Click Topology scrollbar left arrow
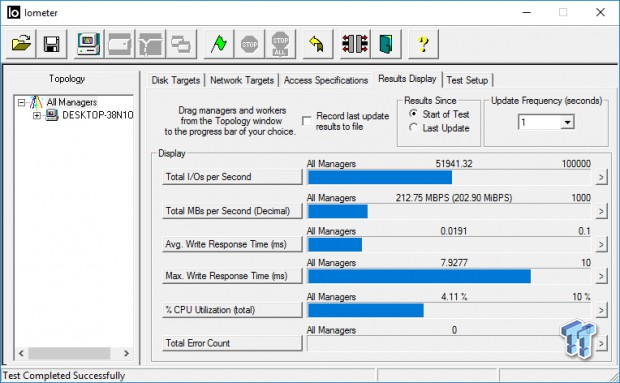This screenshot has height=383, width=620. pos(21,353)
